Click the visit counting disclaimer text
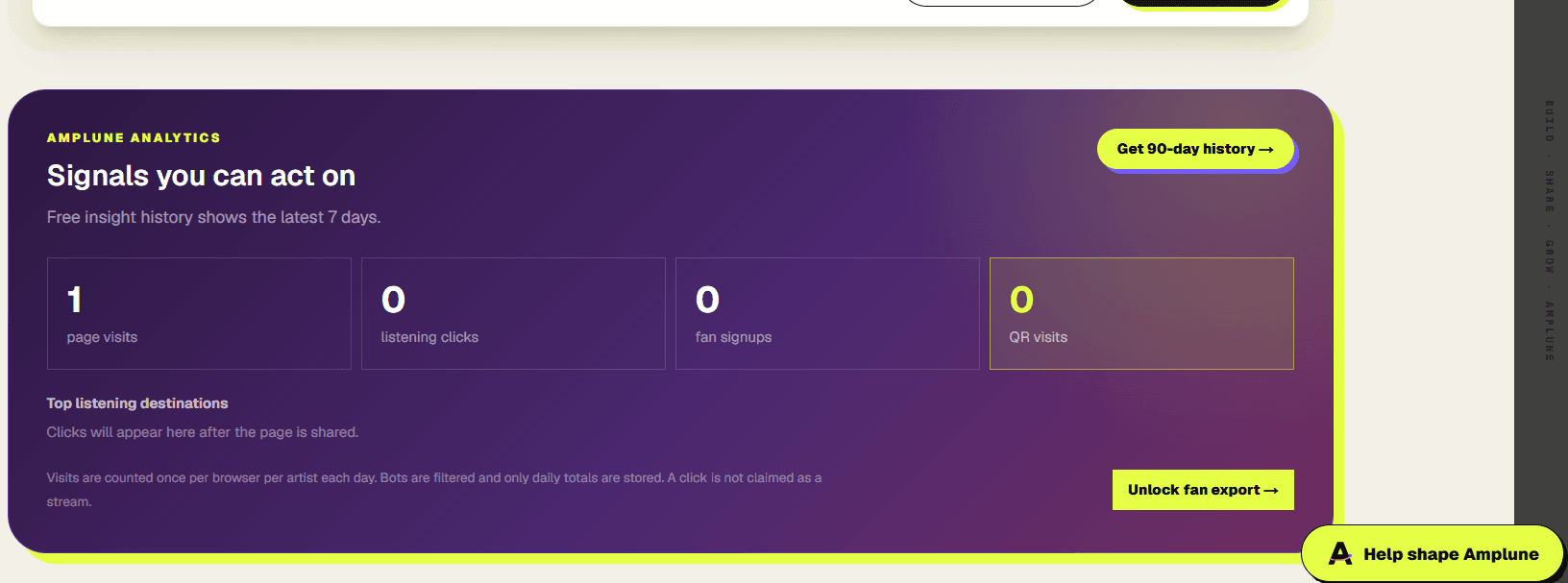This screenshot has width=1568, height=583. coord(434,490)
